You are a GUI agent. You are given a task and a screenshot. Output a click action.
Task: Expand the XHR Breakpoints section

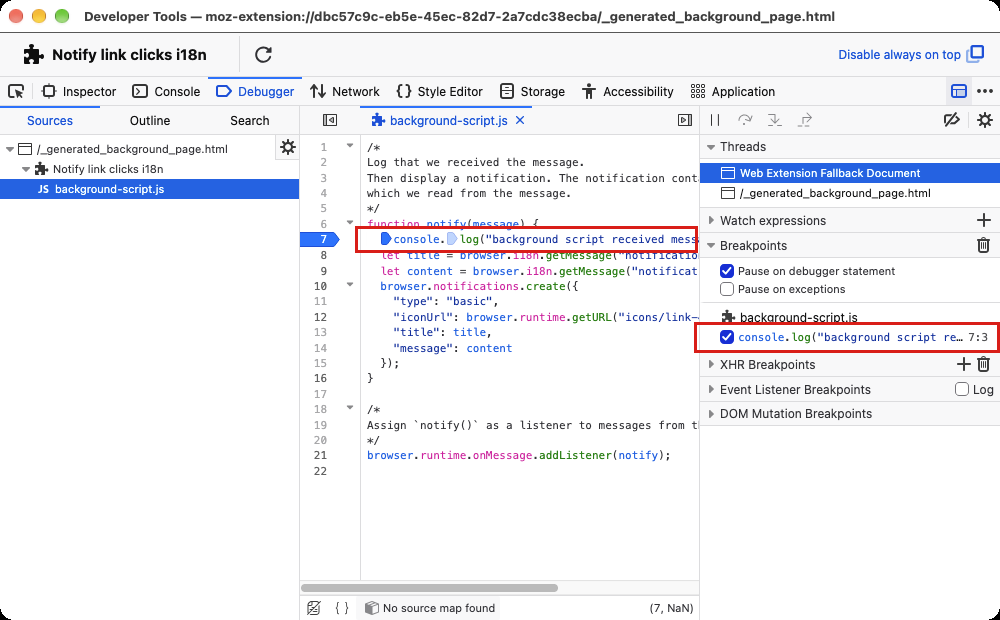[711, 365]
